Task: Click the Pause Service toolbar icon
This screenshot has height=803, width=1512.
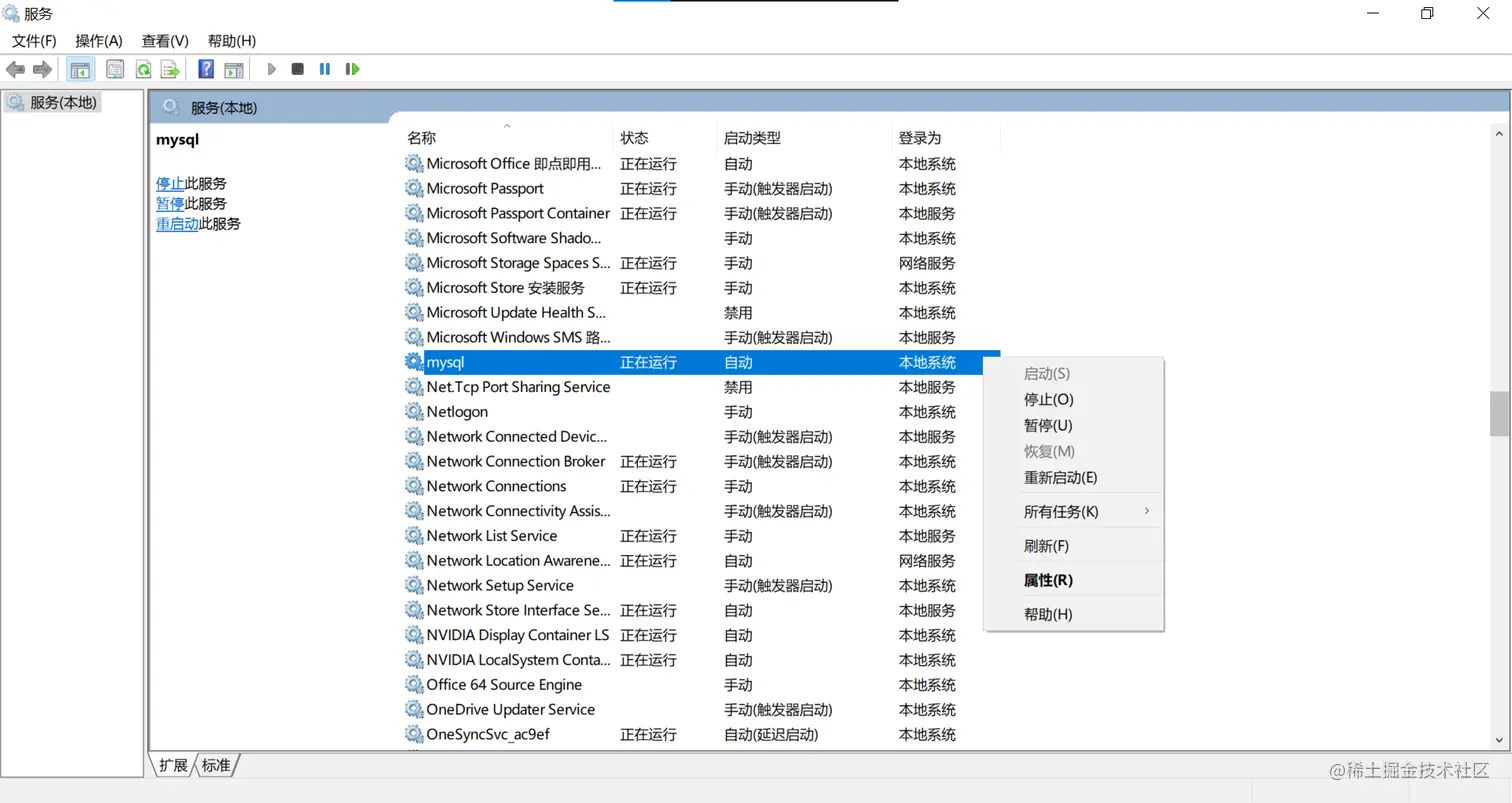Action: pos(324,69)
